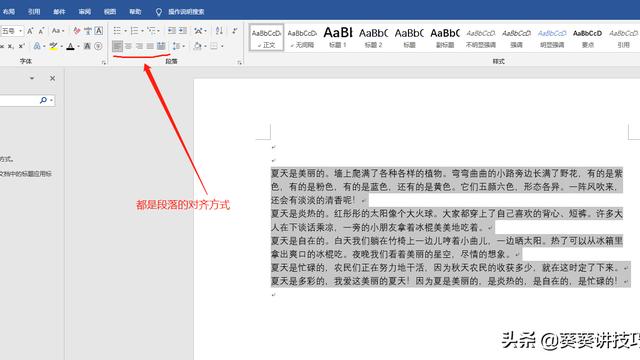Open the 布局 ribbon tab
The image size is (640, 360).
tap(8, 11)
